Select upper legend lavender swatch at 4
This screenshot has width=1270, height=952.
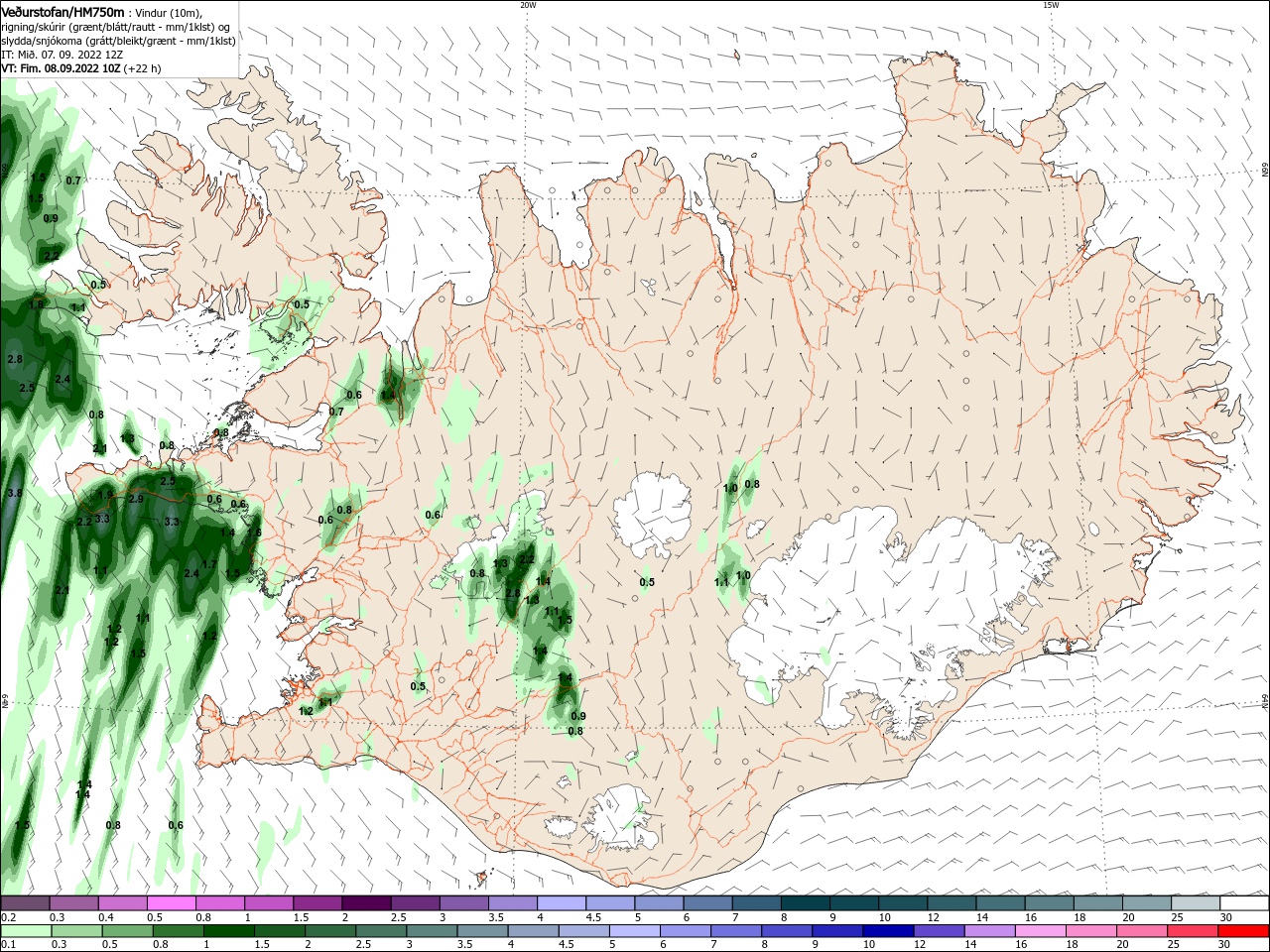tap(562, 903)
